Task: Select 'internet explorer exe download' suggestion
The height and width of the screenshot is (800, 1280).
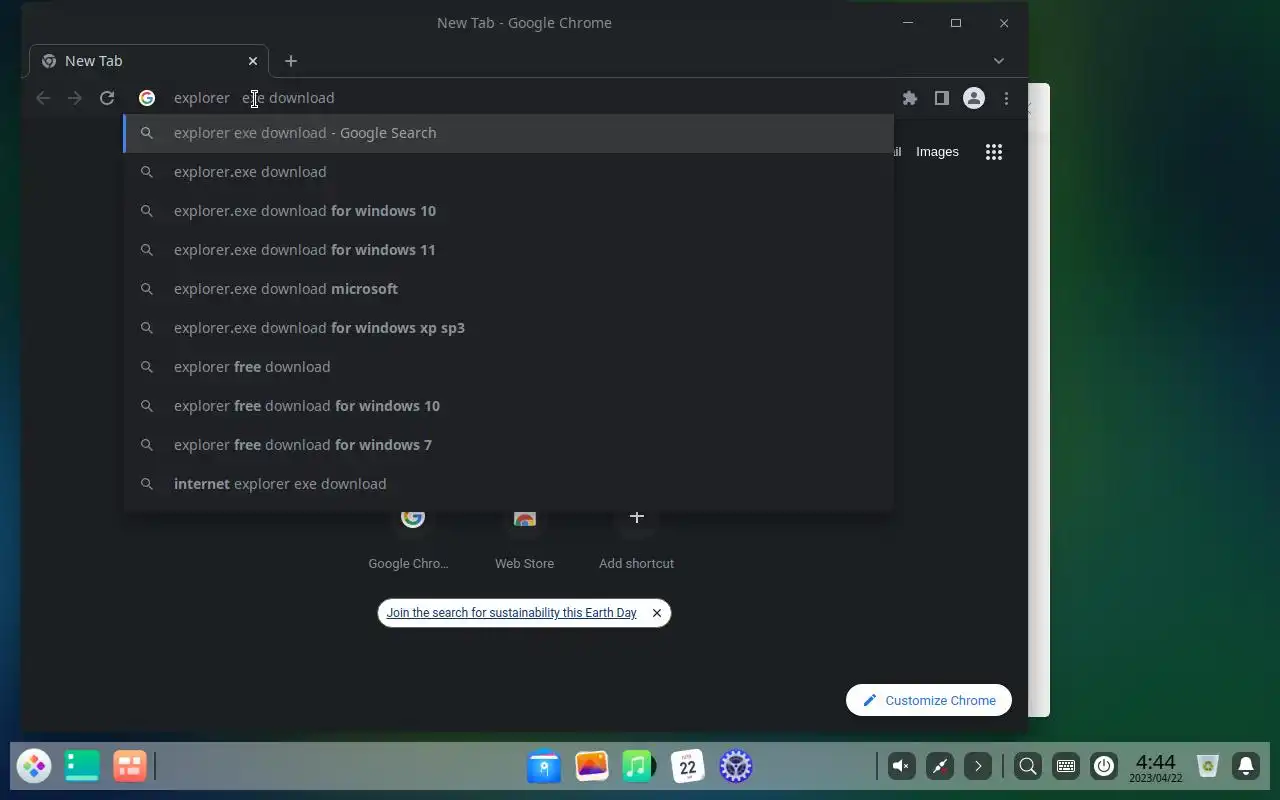Action: (508, 484)
